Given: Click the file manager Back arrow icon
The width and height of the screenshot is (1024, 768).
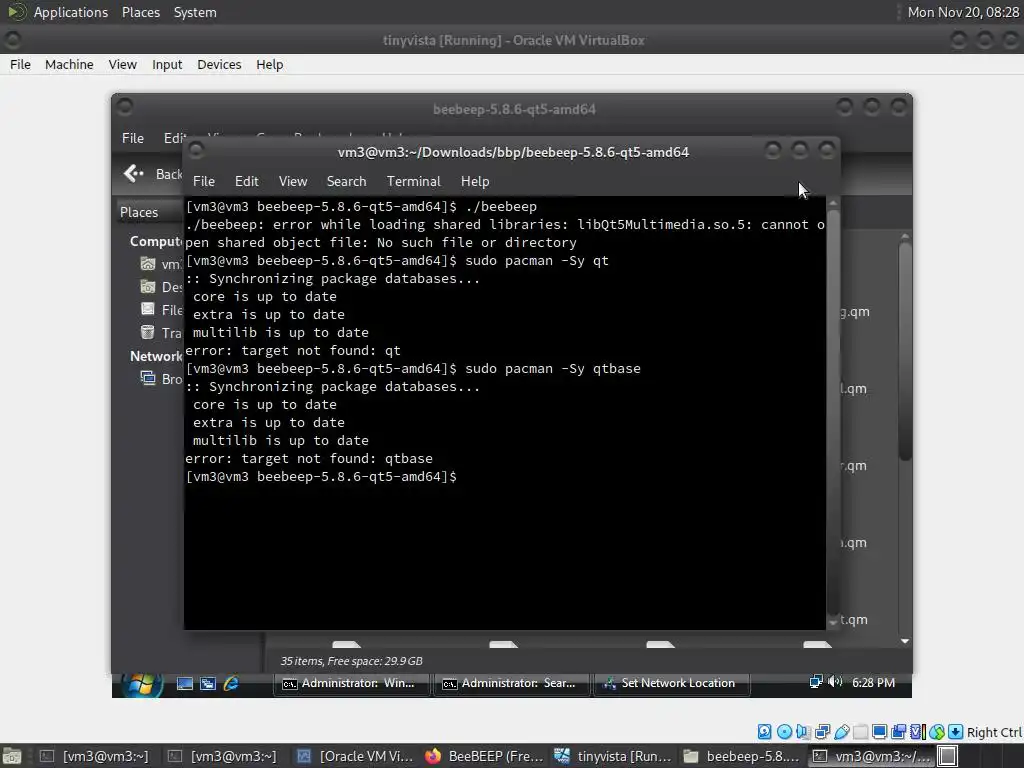Looking at the screenshot, I should click(133, 173).
